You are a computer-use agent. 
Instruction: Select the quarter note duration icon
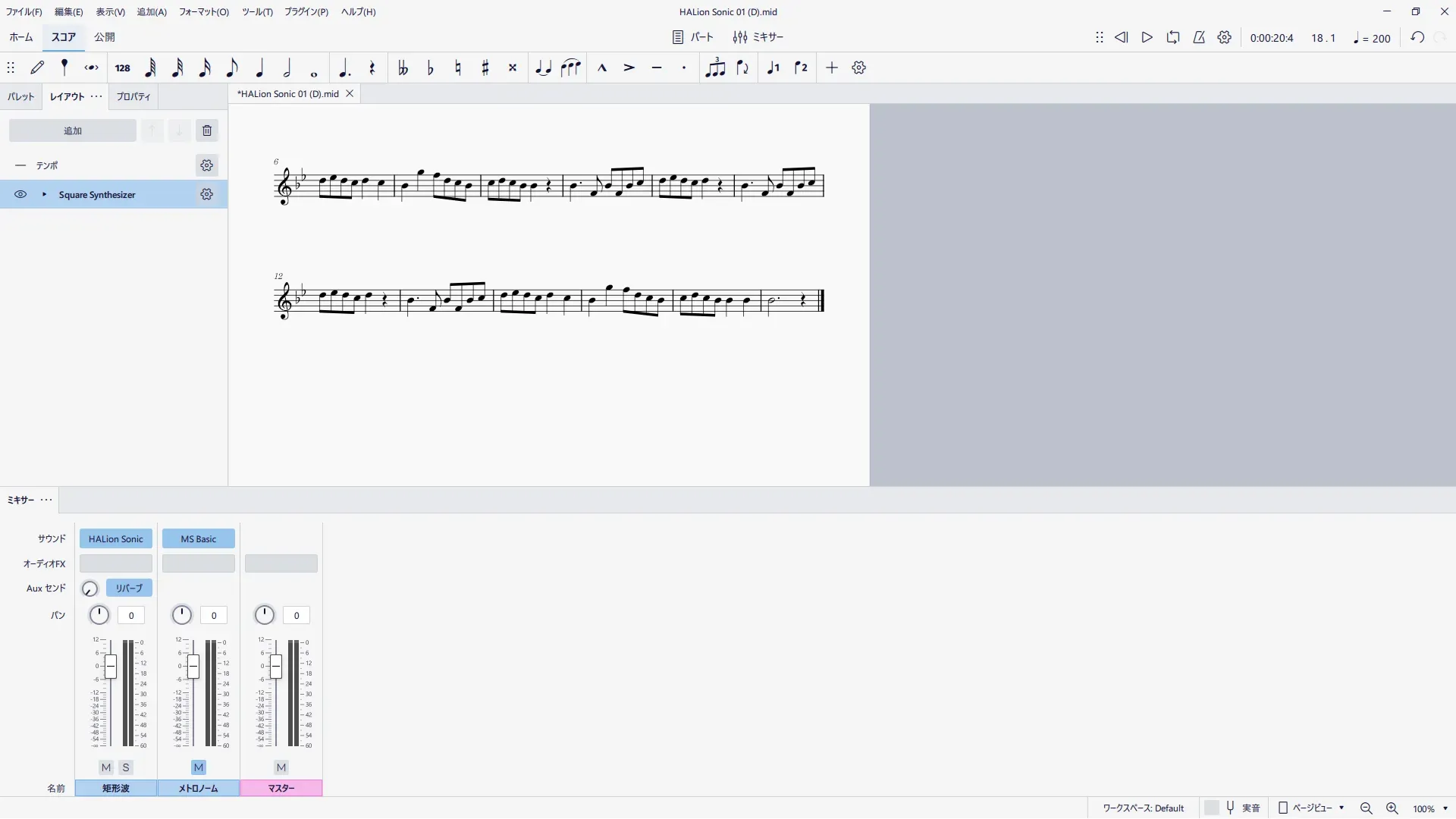(259, 68)
